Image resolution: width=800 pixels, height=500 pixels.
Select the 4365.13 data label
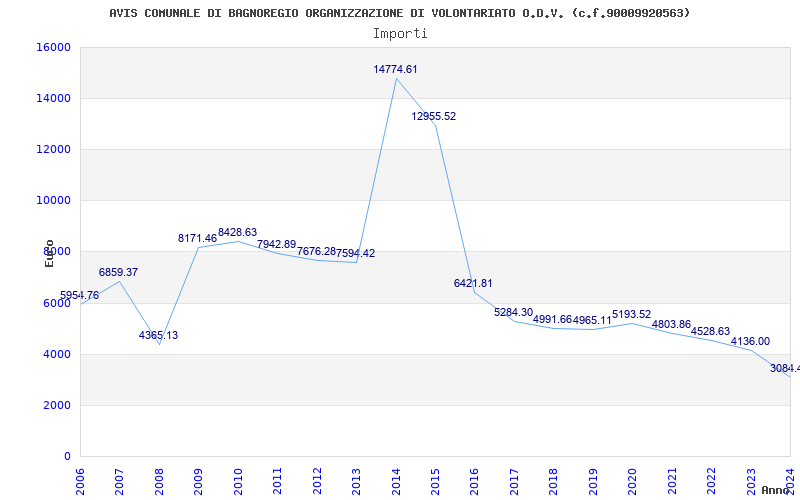click(x=158, y=336)
